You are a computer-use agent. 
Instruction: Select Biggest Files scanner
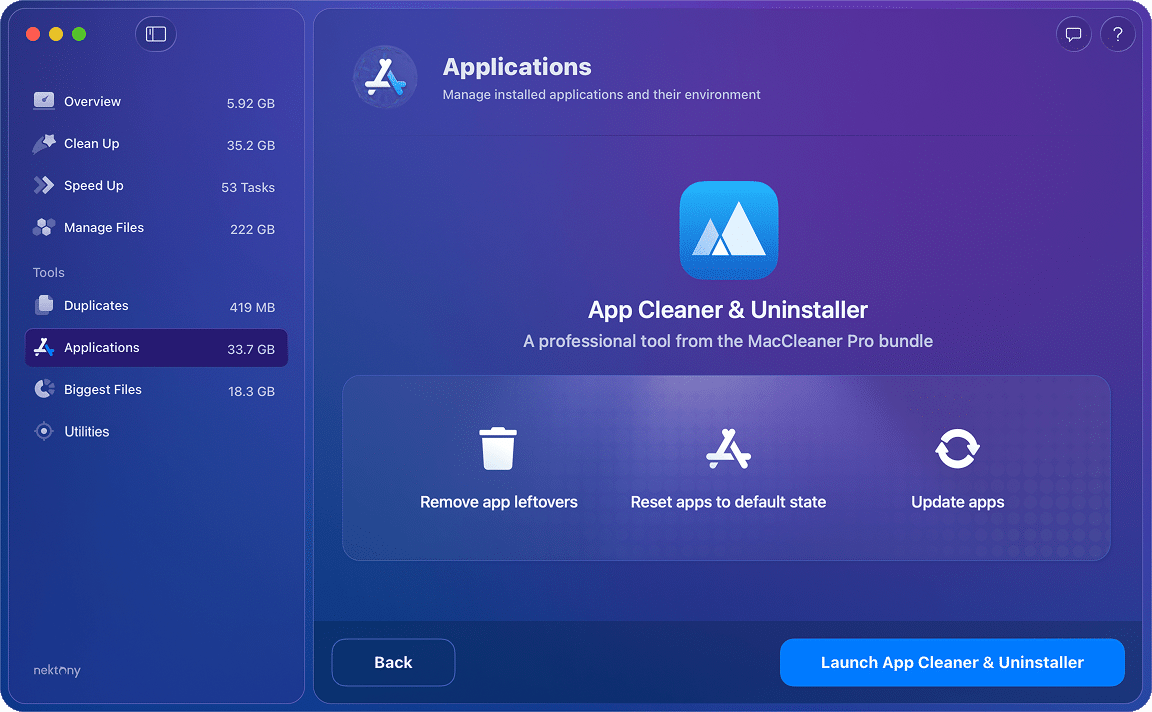pyautogui.click(x=101, y=389)
